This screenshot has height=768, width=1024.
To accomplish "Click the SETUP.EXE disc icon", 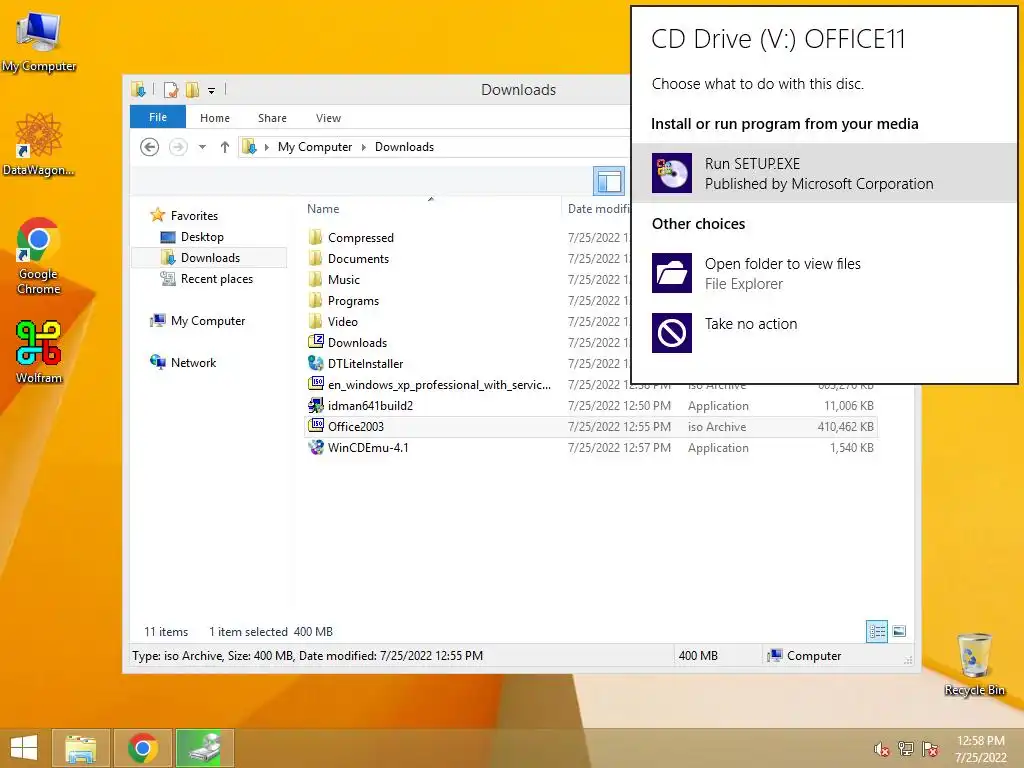I will (671, 173).
